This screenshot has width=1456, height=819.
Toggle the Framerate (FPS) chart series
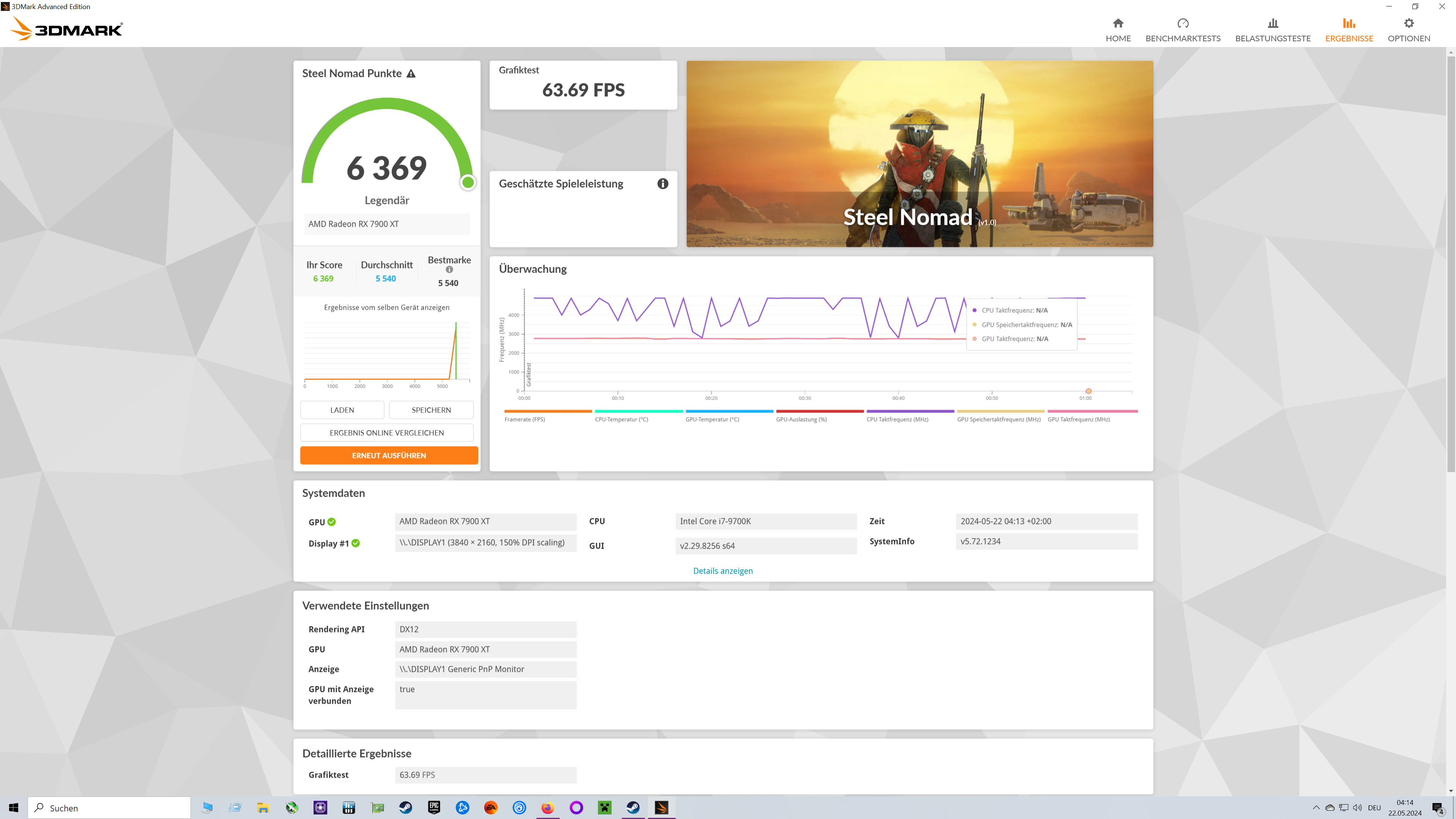(x=524, y=419)
